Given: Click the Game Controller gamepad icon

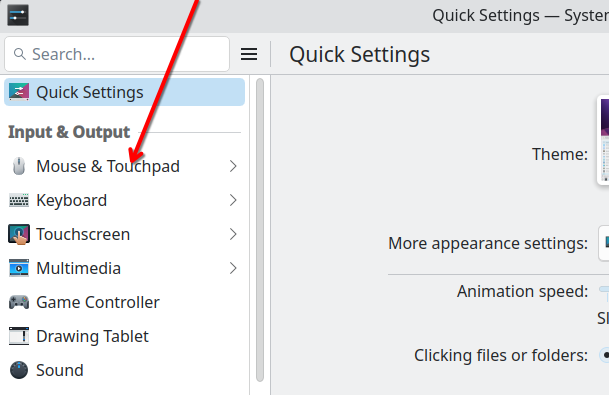Looking at the screenshot, I should 19,302.
